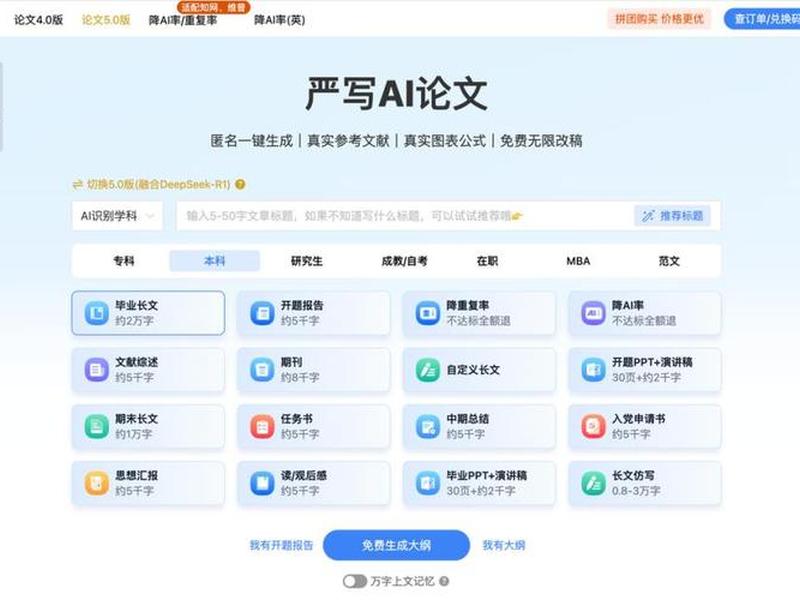Click the help icon beside 万字上文记忆
Viewport: 800px width, 600px height.
444,581
